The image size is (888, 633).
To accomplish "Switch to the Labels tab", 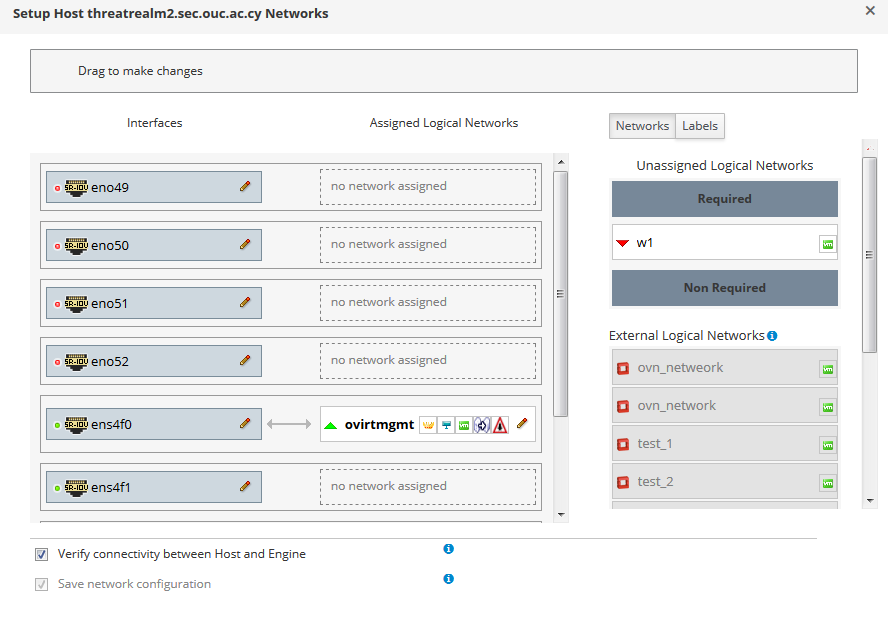I will click(700, 126).
